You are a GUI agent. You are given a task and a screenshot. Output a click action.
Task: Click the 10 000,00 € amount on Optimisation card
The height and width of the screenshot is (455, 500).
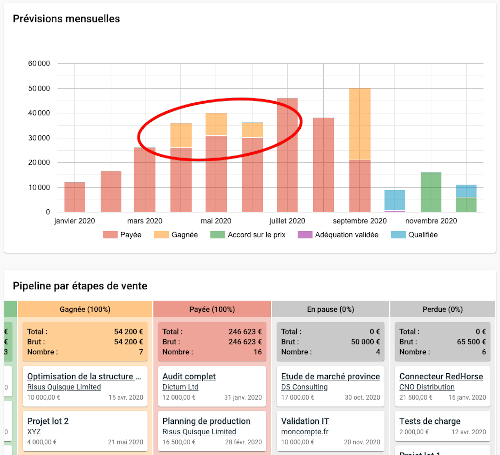click(x=44, y=398)
